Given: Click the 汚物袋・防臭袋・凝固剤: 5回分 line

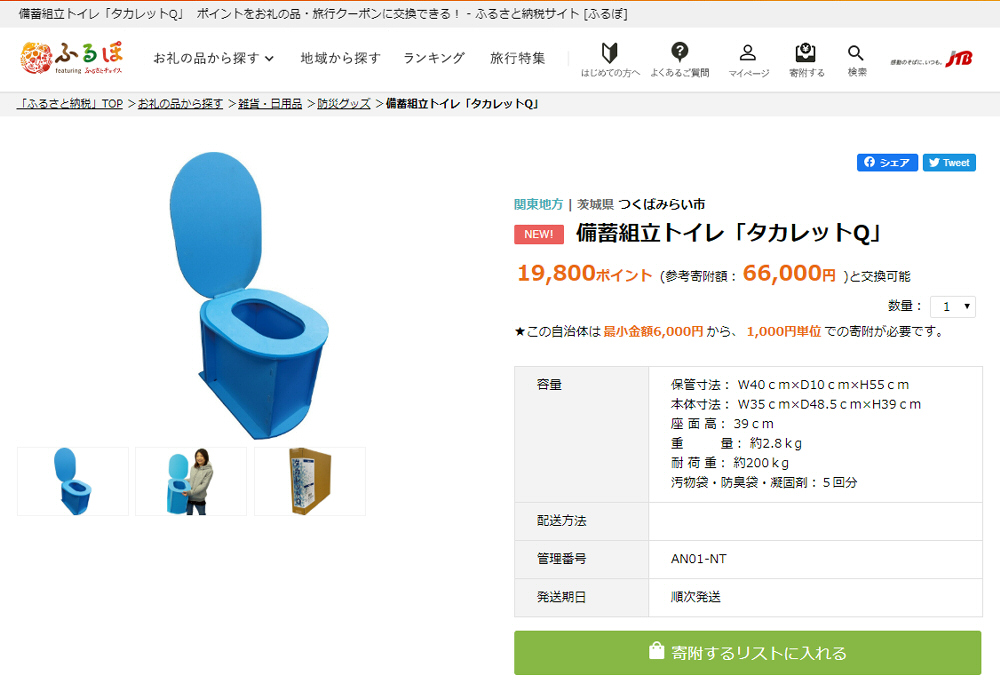Looking at the screenshot, I should 764,482.
